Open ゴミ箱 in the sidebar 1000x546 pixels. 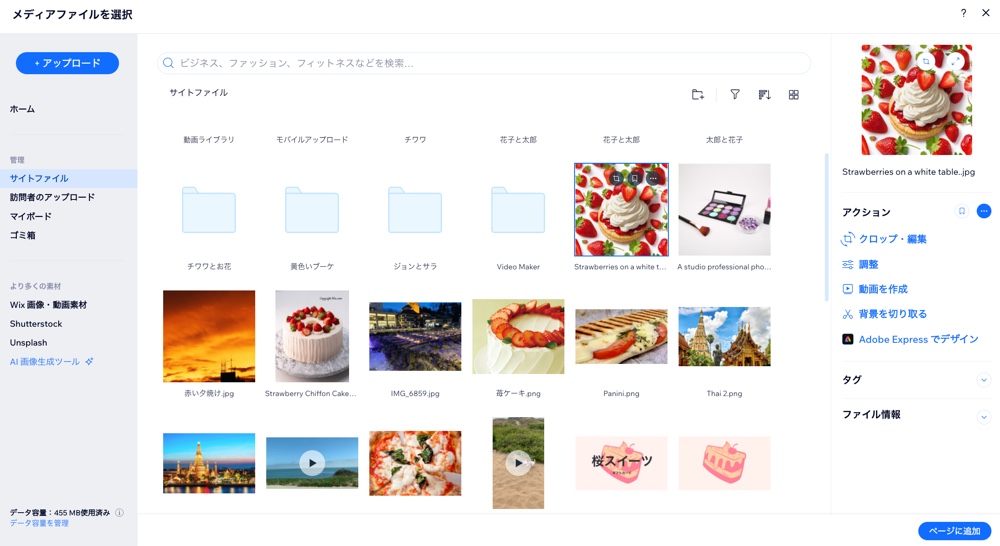coord(22,235)
